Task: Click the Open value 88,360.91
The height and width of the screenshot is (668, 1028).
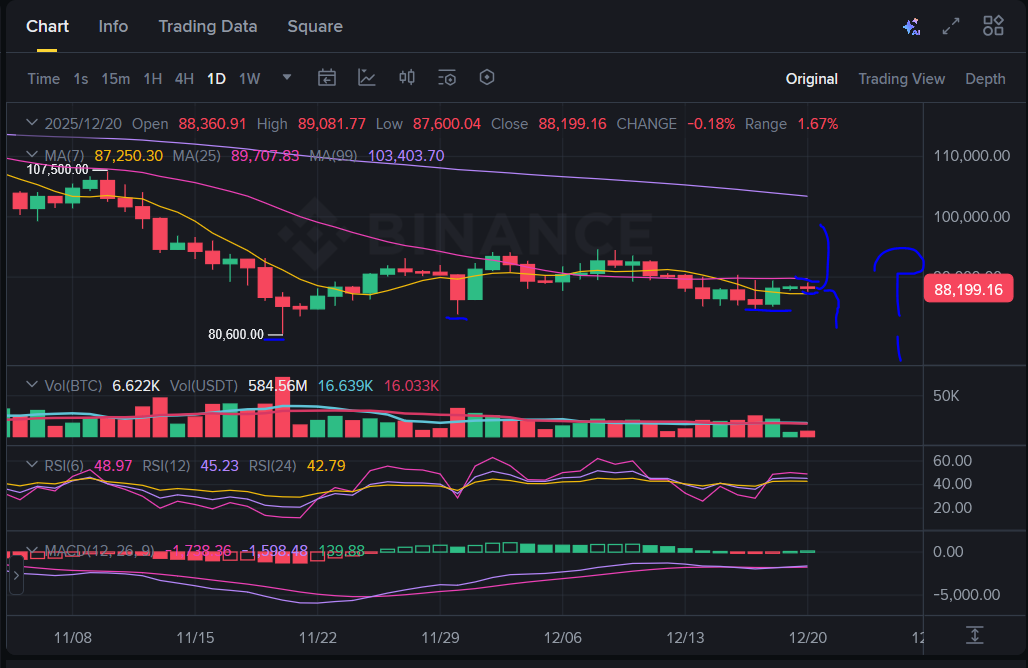Action: (x=212, y=123)
